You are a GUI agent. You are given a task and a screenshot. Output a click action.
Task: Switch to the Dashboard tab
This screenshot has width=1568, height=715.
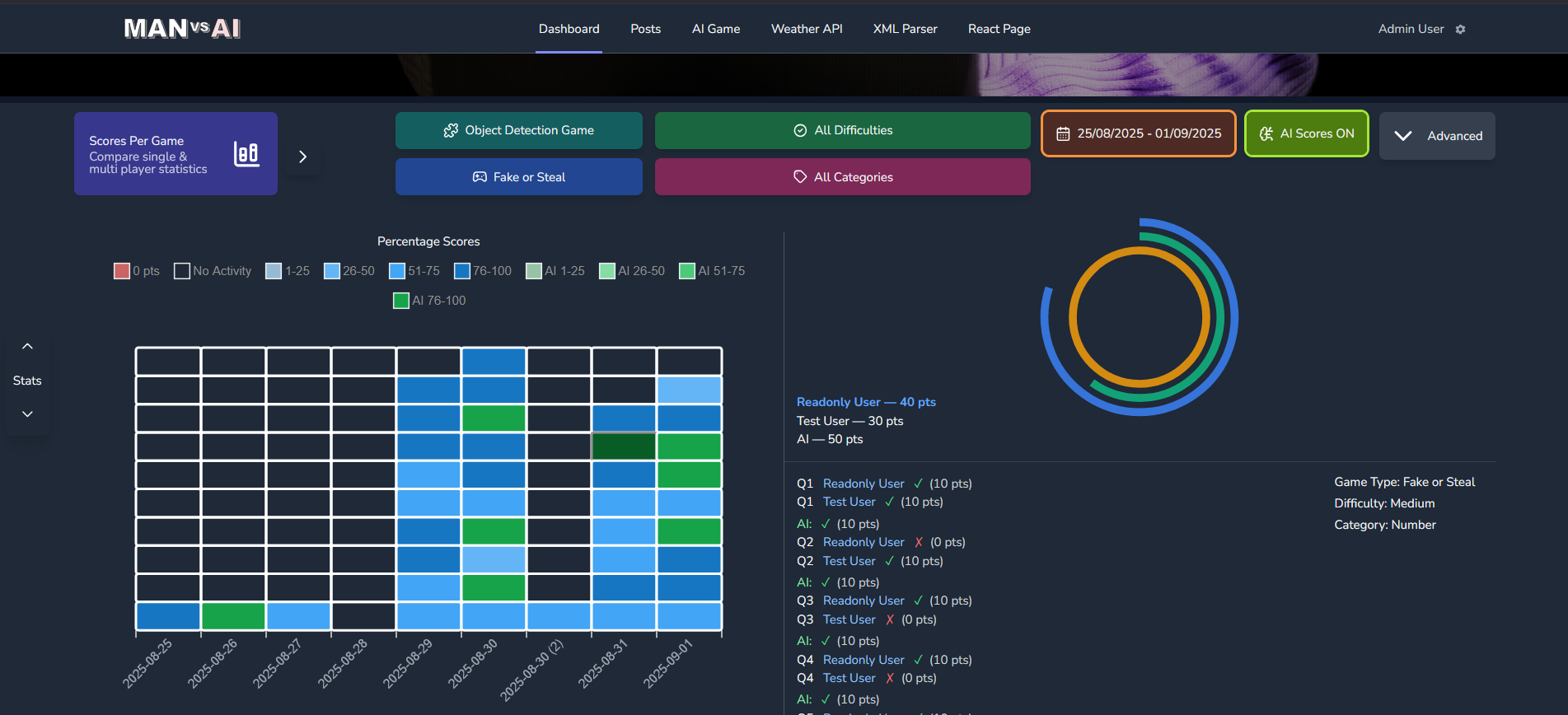coord(569,29)
